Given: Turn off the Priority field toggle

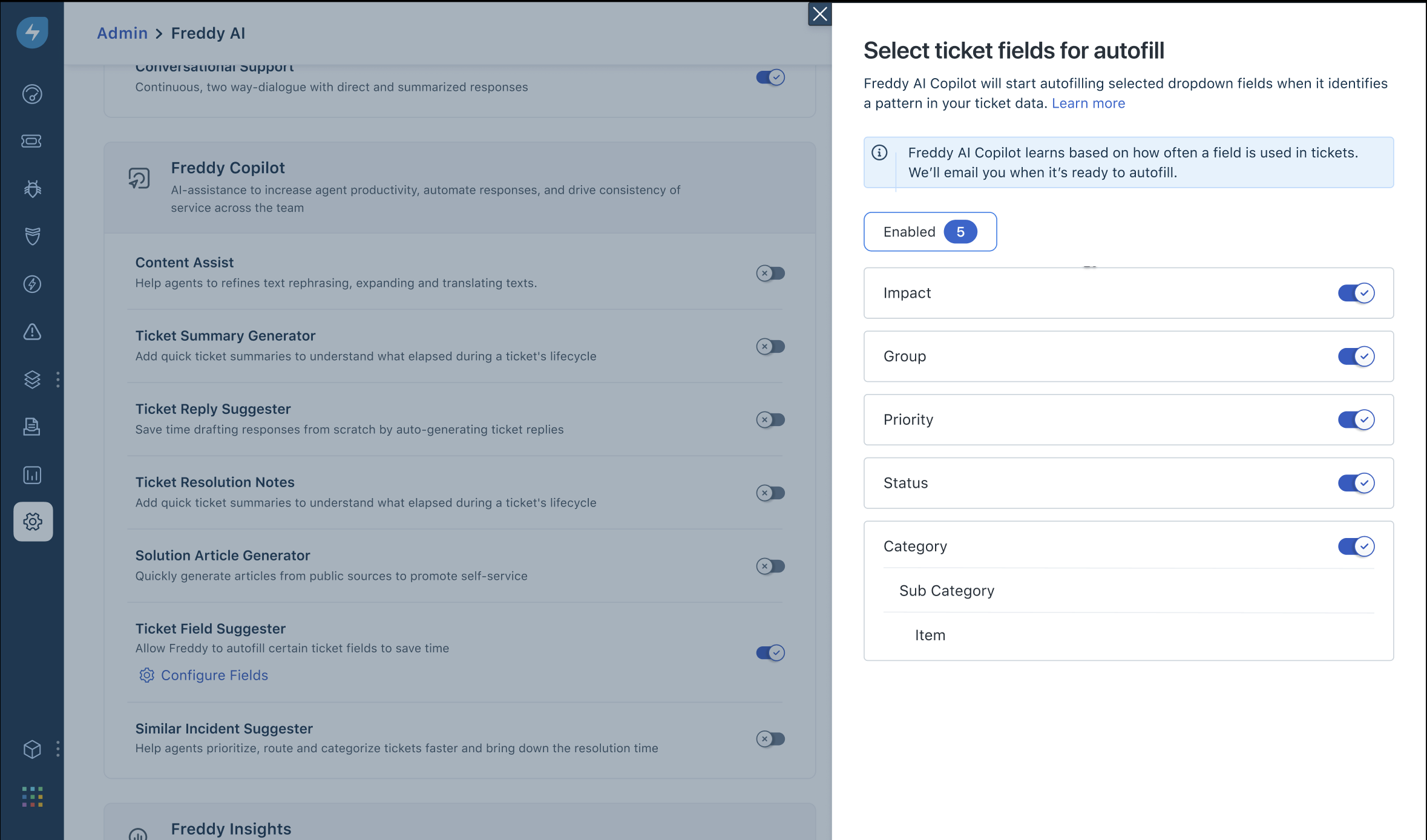Looking at the screenshot, I should (x=1356, y=420).
